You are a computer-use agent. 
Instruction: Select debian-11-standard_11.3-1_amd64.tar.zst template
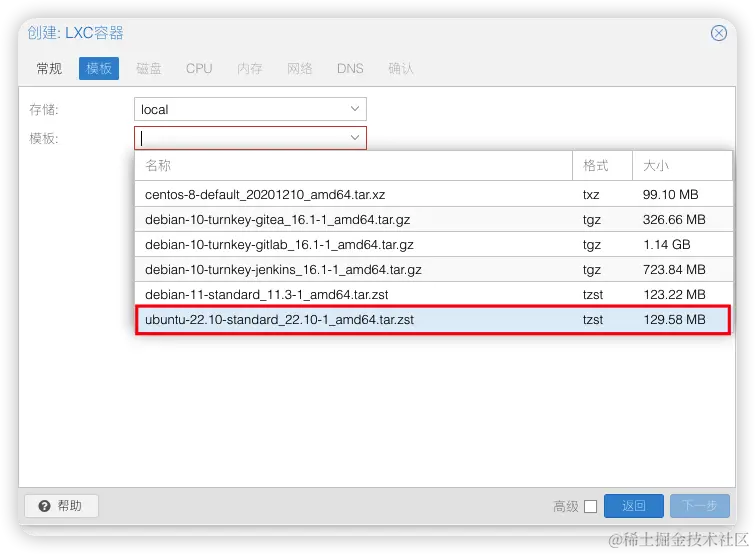coord(433,295)
